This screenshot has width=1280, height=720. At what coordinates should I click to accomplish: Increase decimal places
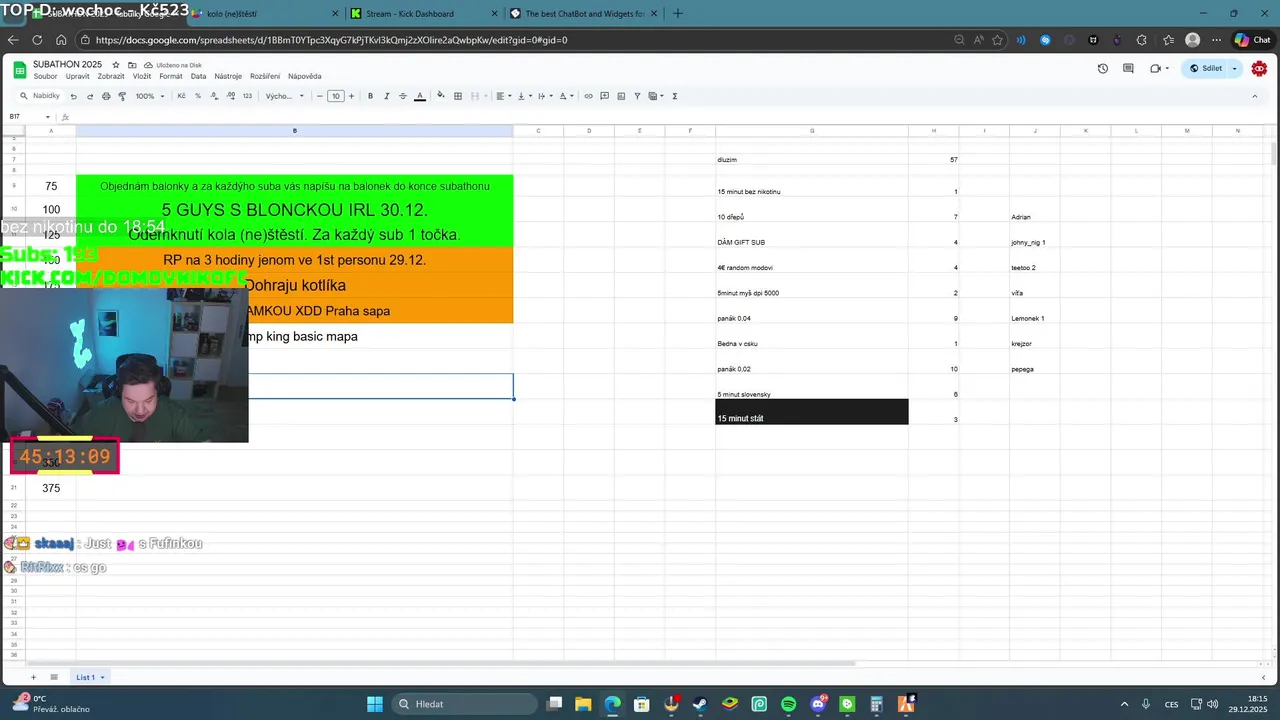point(231,96)
